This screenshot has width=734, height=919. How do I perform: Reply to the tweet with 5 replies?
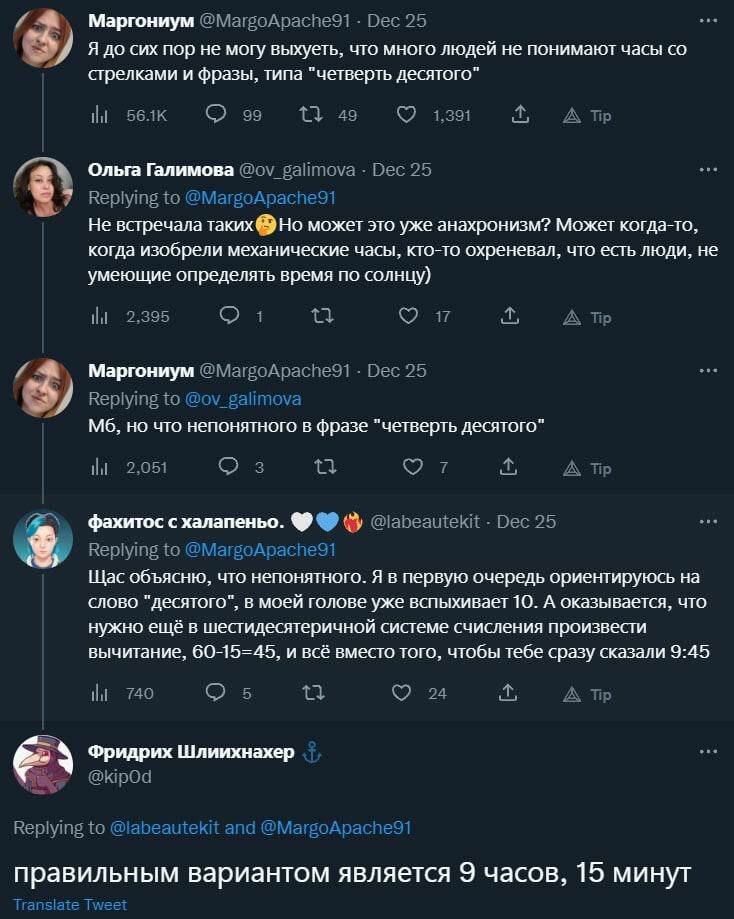coord(216,693)
